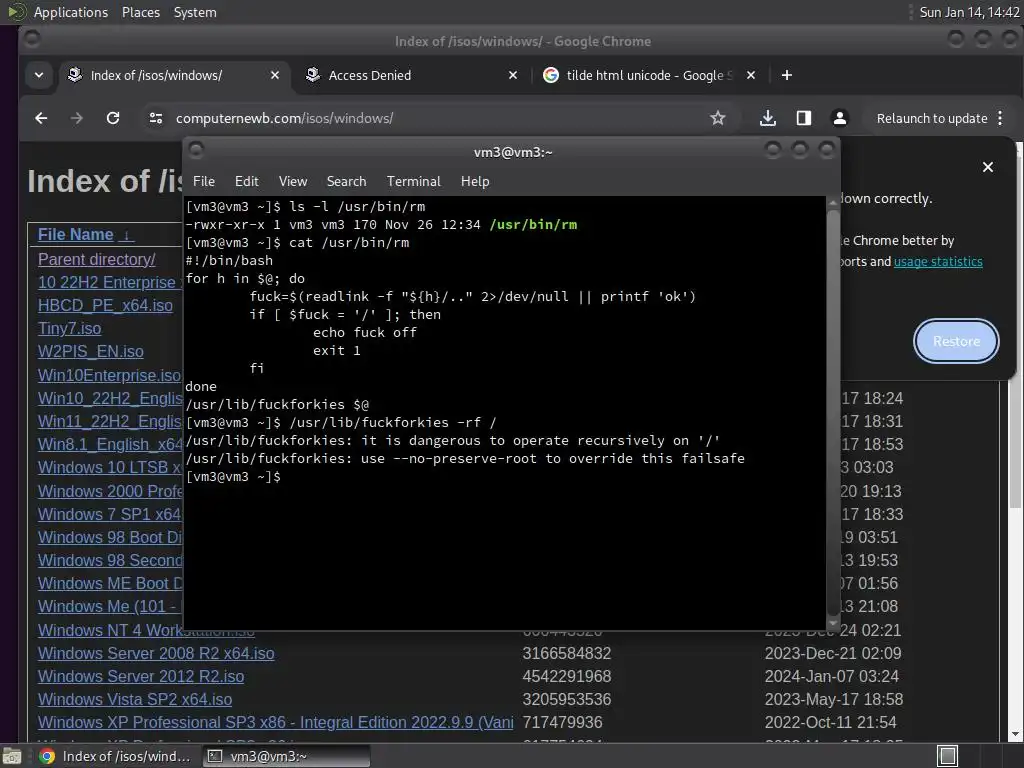
Task: Open terminal Help menu
Action: [475, 182]
